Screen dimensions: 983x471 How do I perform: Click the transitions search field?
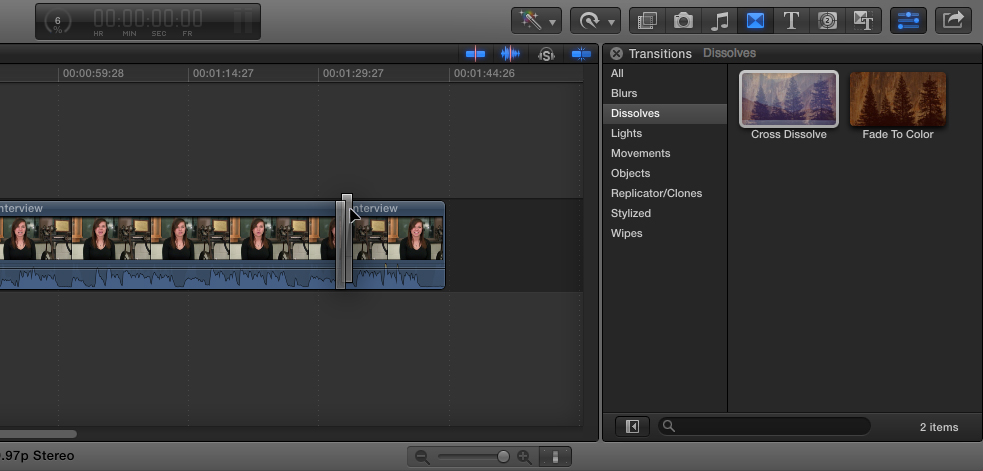click(x=764, y=426)
